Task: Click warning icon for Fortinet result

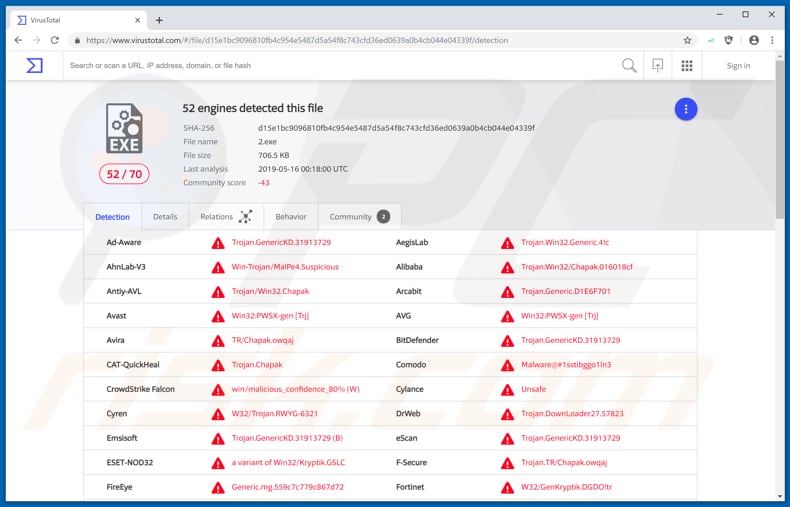Action: click(507, 487)
